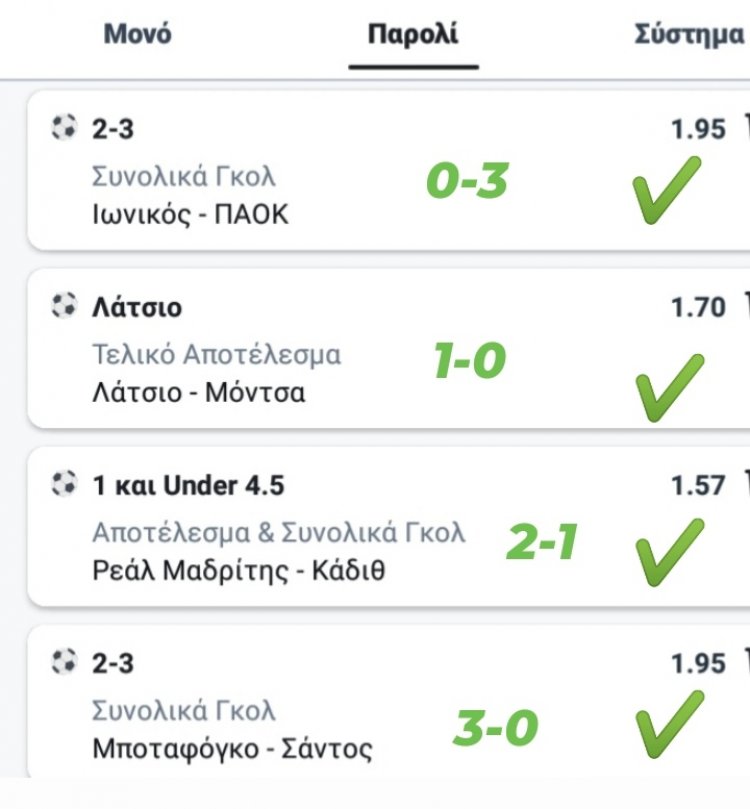Click soccer ball icon next to Λάτσιο
750x809 pixels.
point(64,306)
